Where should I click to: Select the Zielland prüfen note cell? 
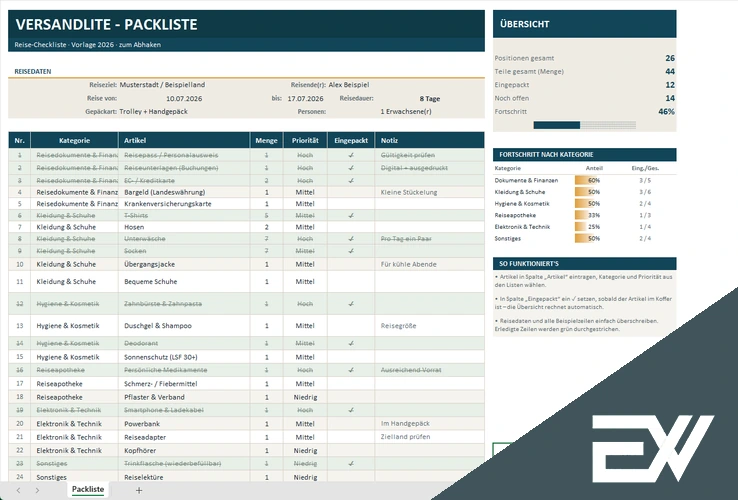pyautogui.click(x=430, y=437)
